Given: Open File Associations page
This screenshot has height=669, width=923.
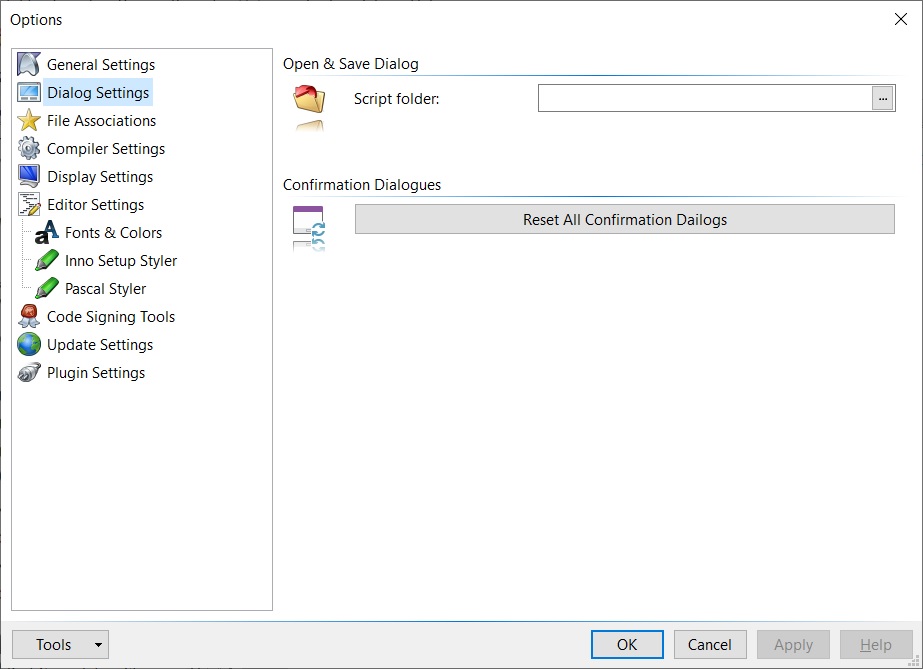Looking at the screenshot, I should pos(101,120).
